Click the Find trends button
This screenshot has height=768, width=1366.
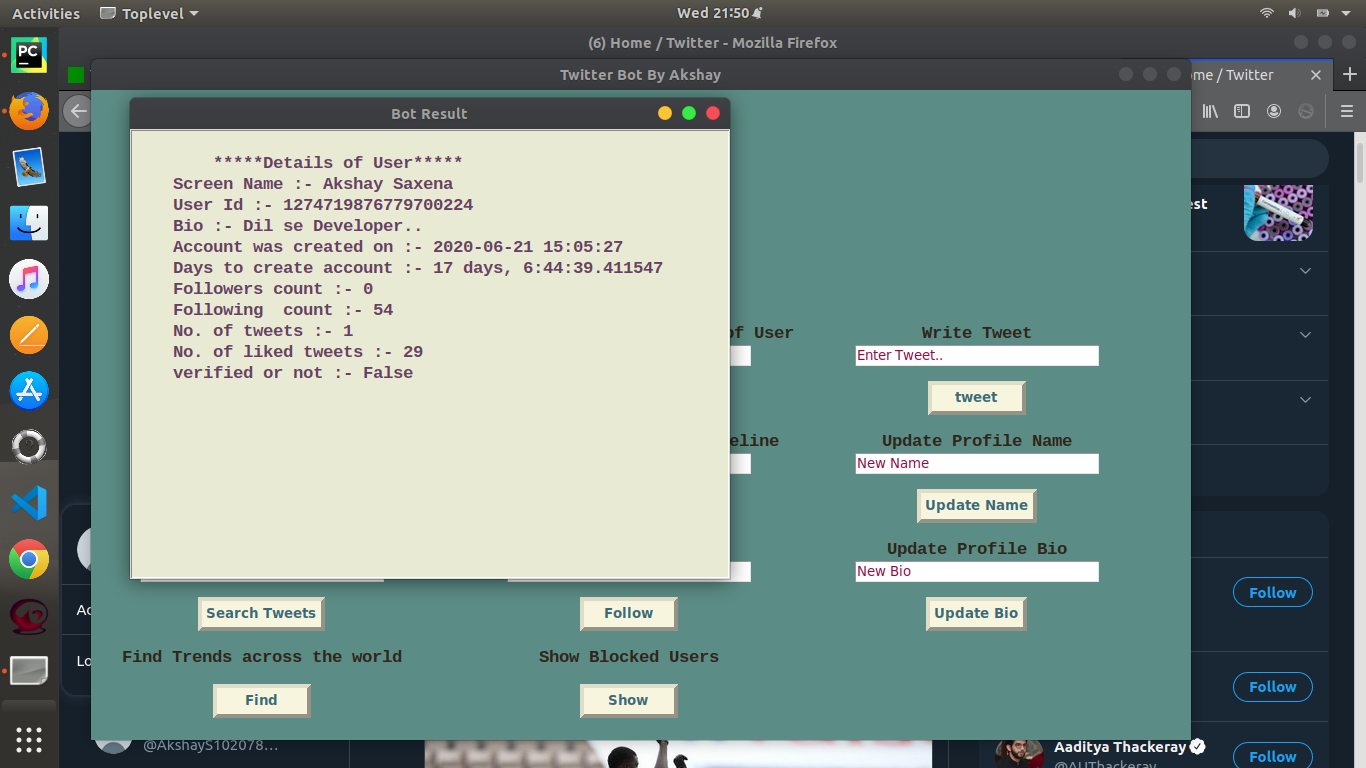(x=261, y=700)
